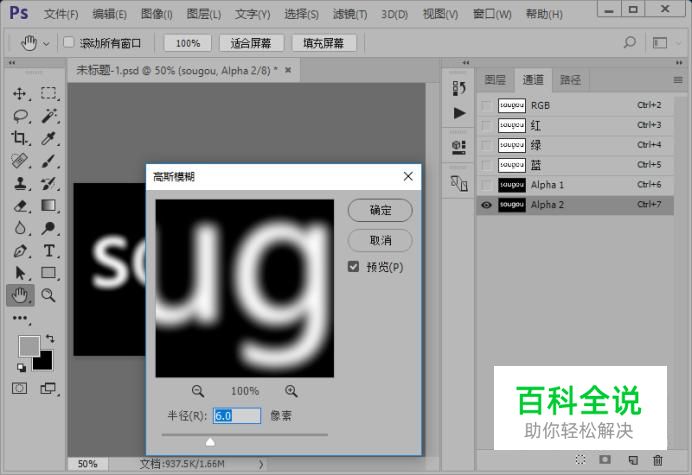Select the Rectangle shape tool

click(49, 273)
